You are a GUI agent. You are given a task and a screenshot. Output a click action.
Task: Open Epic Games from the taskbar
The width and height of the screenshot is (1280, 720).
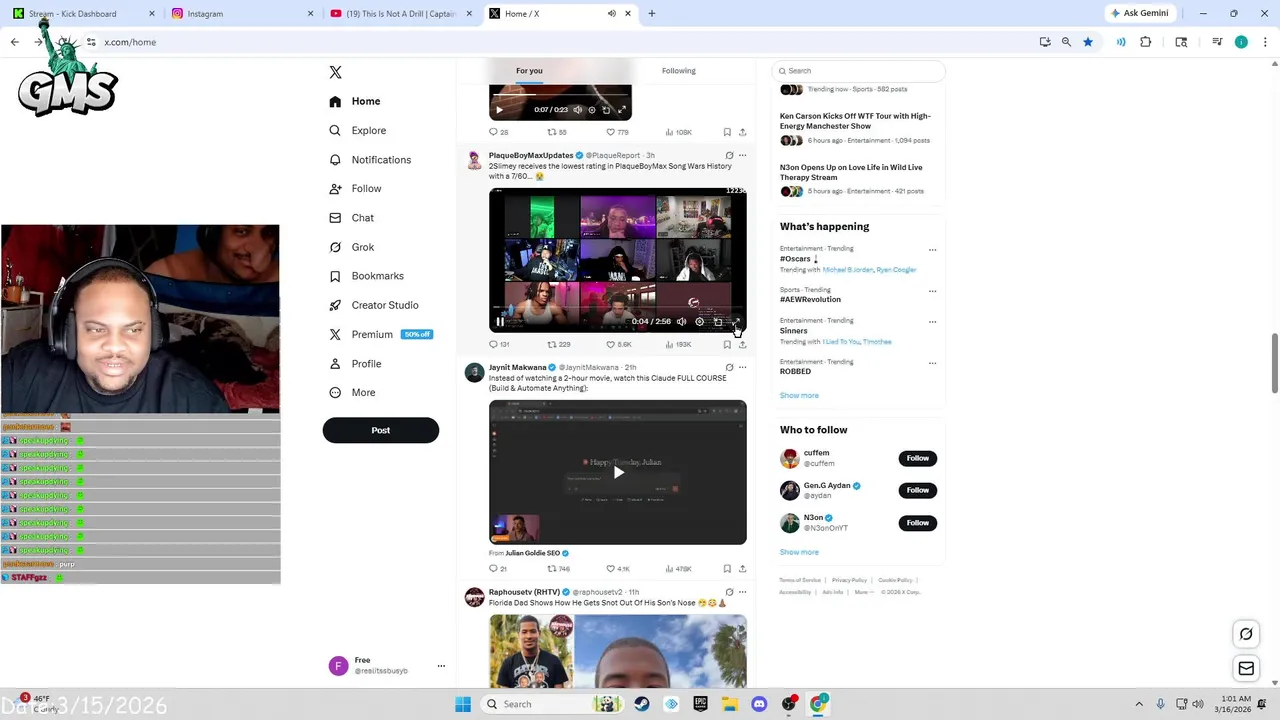click(x=701, y=704)
